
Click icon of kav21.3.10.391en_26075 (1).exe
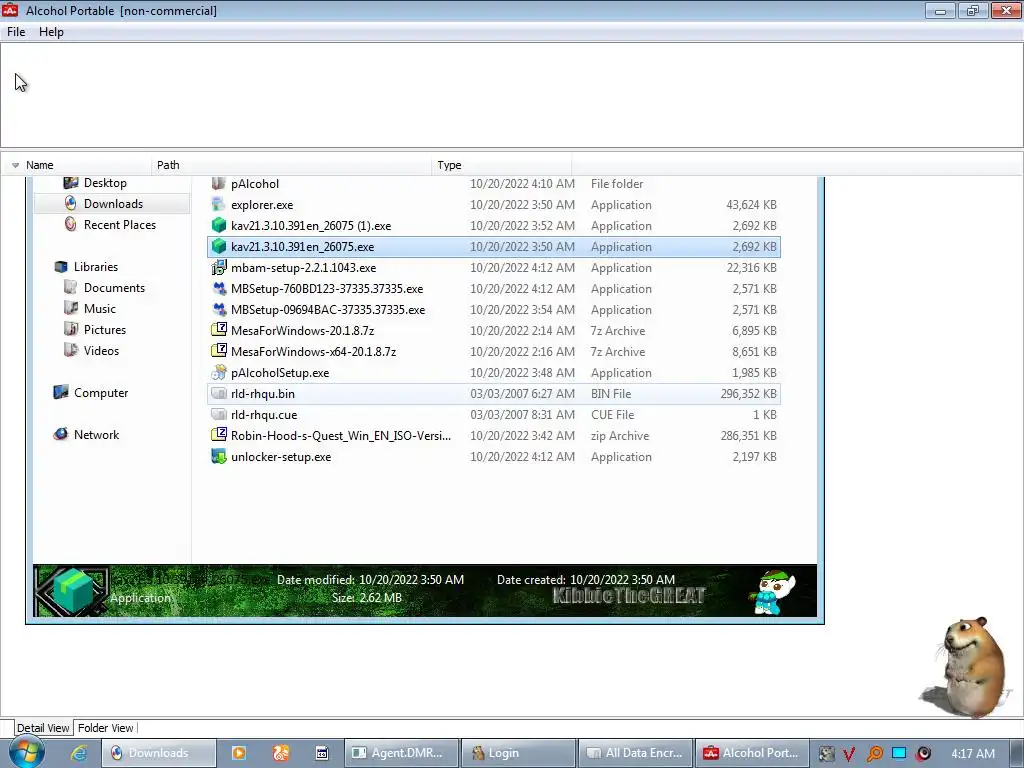tap(219, 225)
